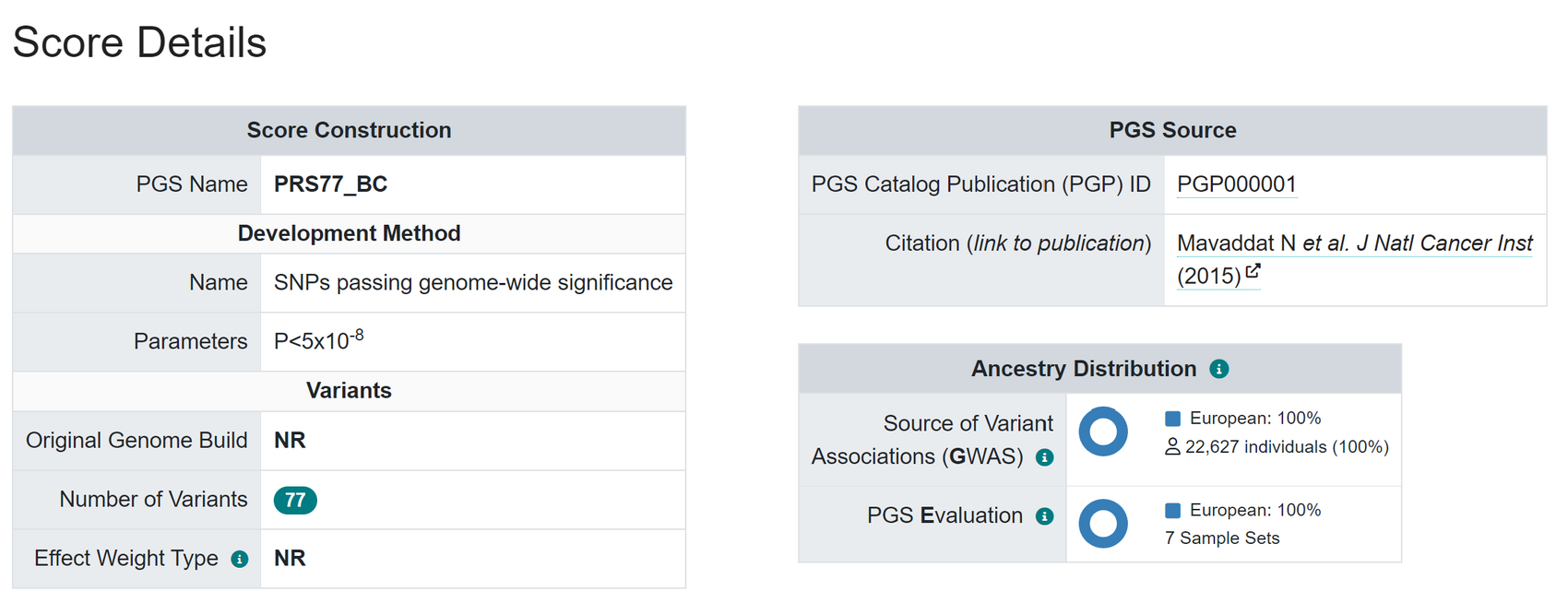Click the Ancestry Distribution header
The width and height of the screenshot is (1568, 615).
coord(1085,368)
